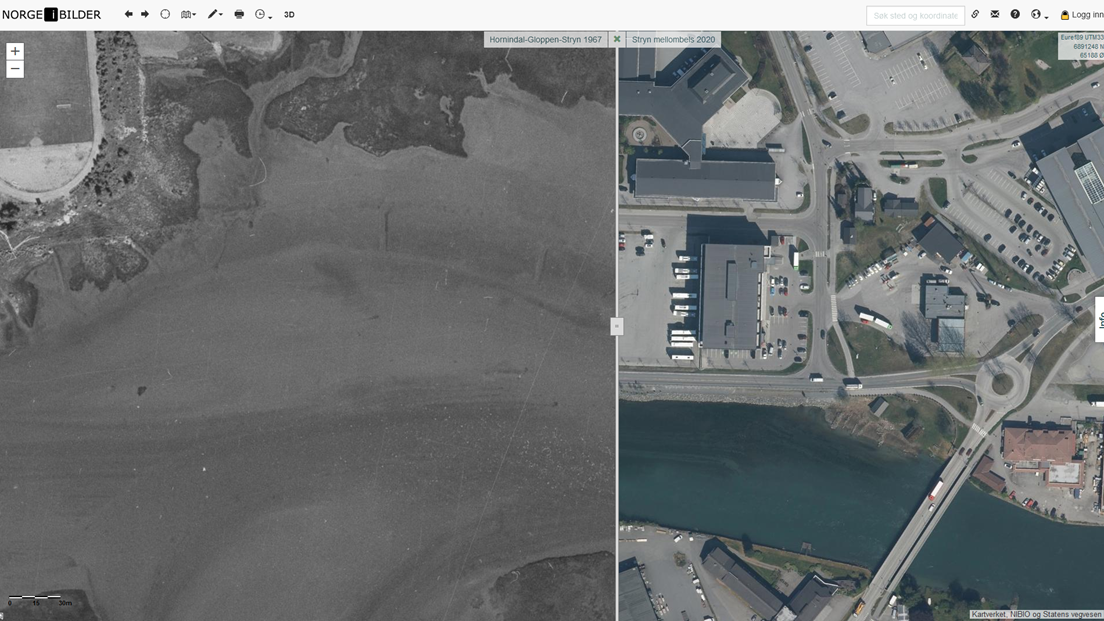Open the map layers dropdown
Image resolution: width=1104 pixels, height=621 pixels.
coord(188,14)
